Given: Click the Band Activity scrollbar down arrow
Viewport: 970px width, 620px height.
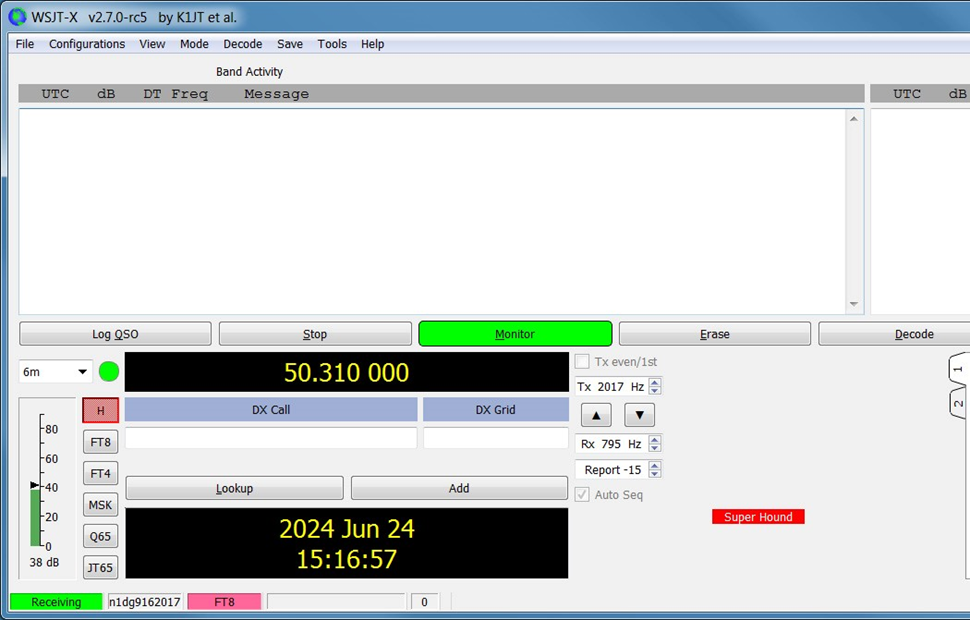Looking at the screenshot, I should pyautogui.click(x=854, y=304).
